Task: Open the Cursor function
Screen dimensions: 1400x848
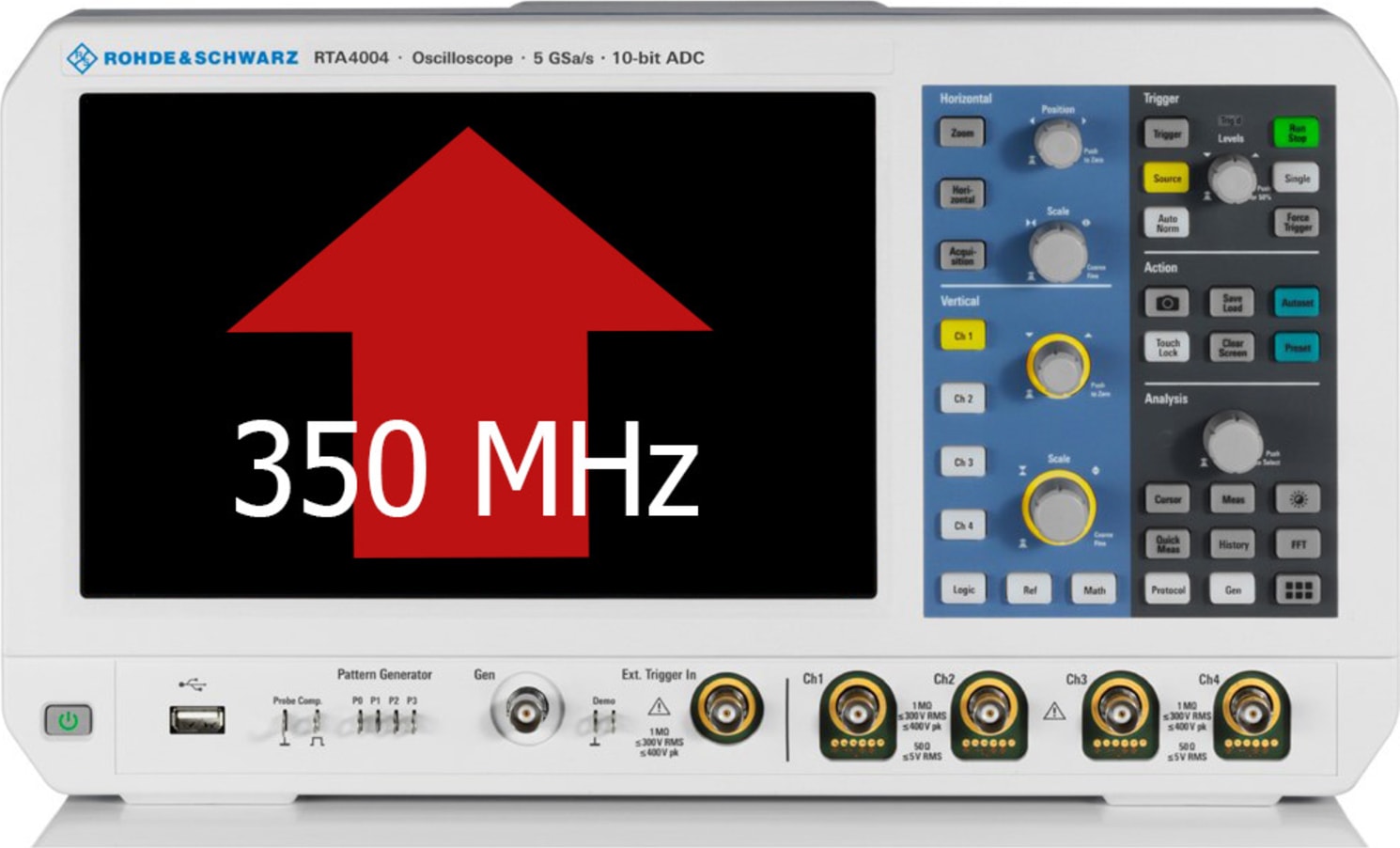Action: click(x=1167, y=499)
